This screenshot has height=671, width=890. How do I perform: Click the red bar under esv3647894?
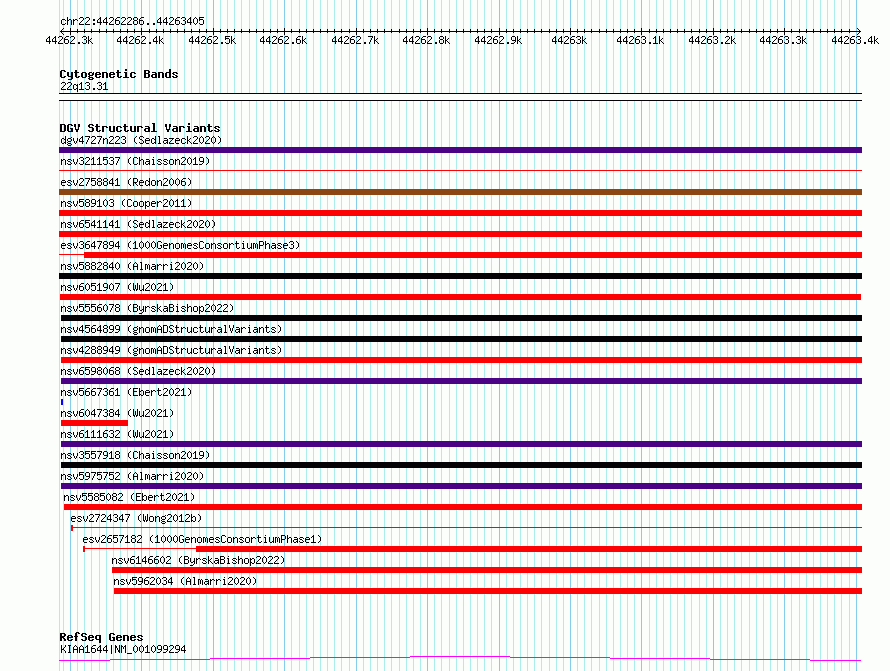tap(473, 255)
